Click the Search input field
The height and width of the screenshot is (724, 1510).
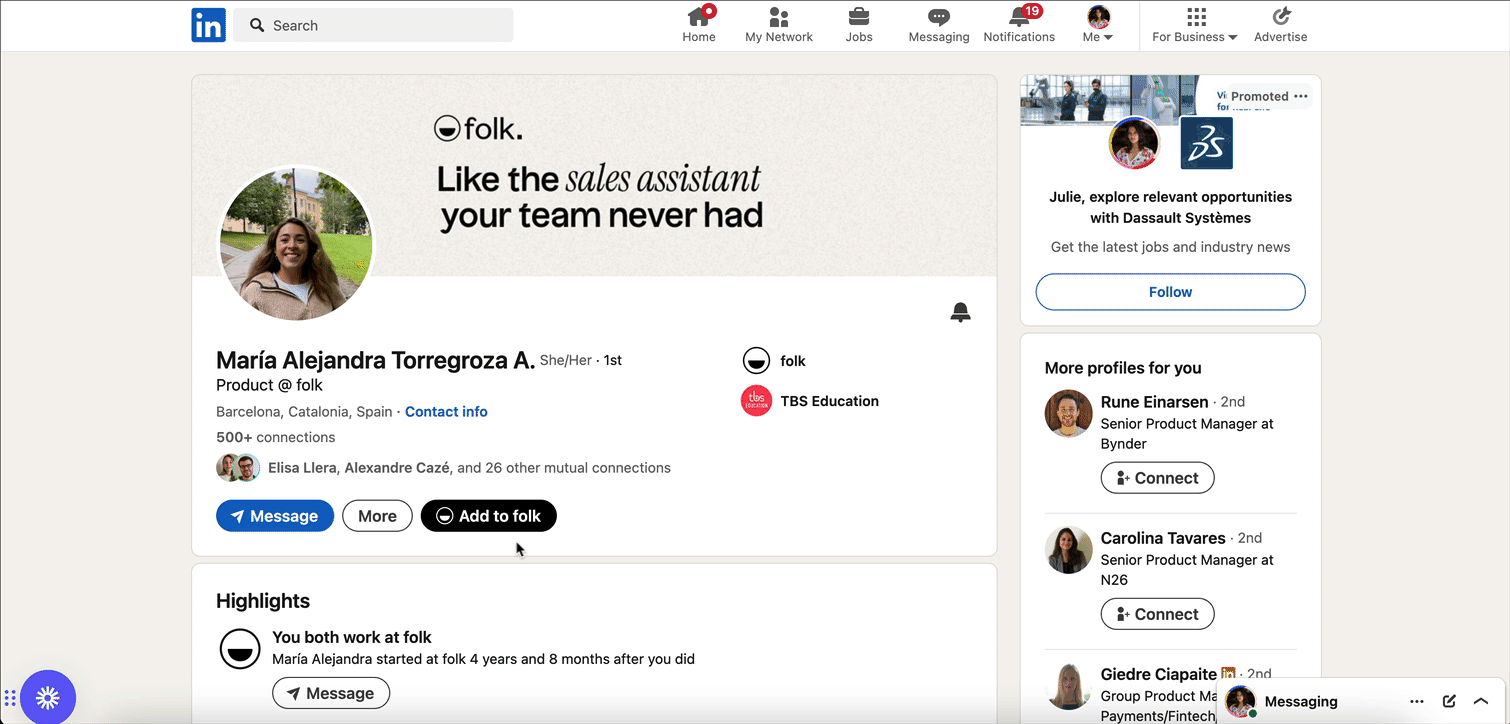pyautogui.click(x=373, y=25)
